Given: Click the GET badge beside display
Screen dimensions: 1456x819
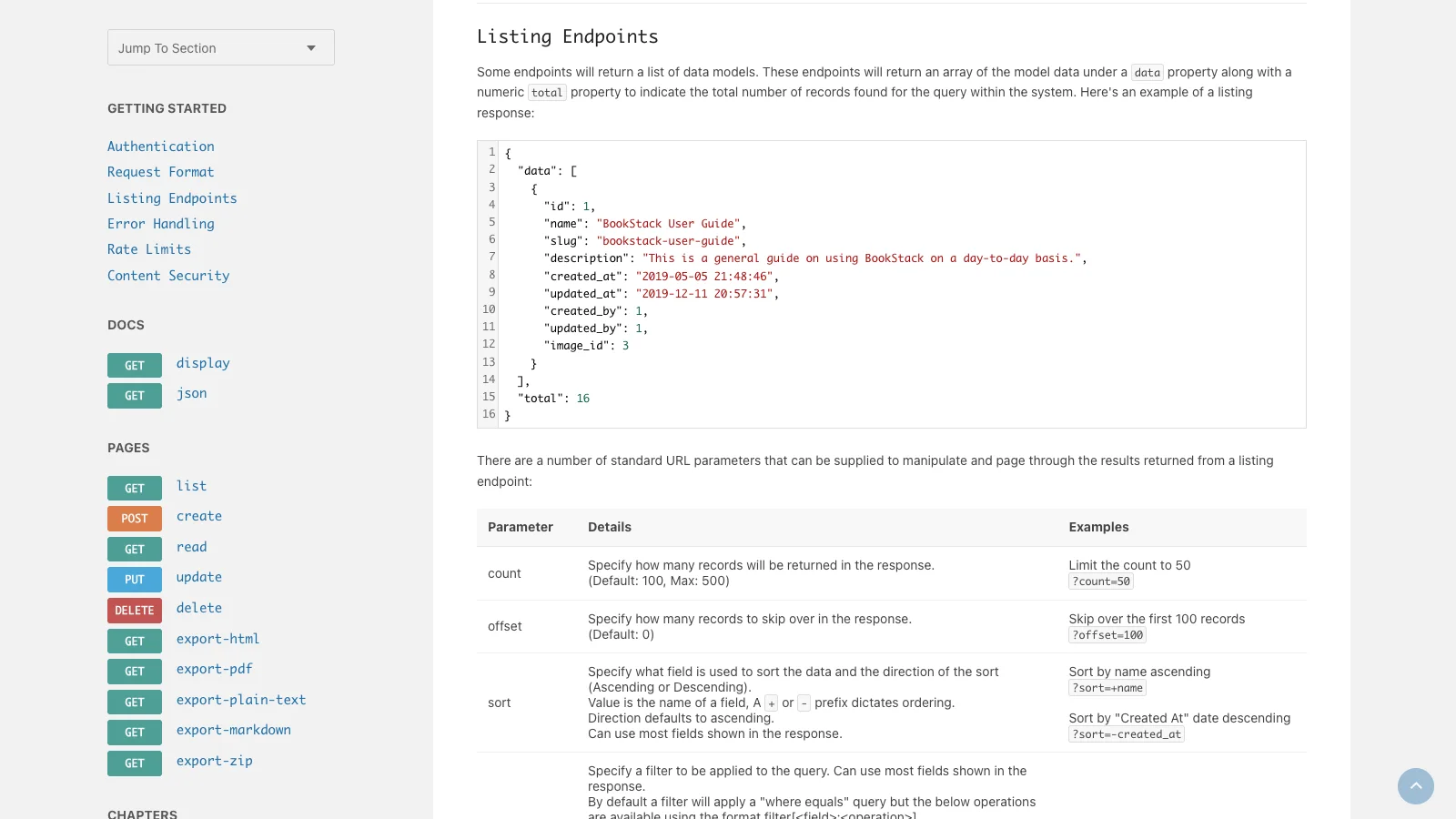Looking at the screenshot, I should click(135, 365).
